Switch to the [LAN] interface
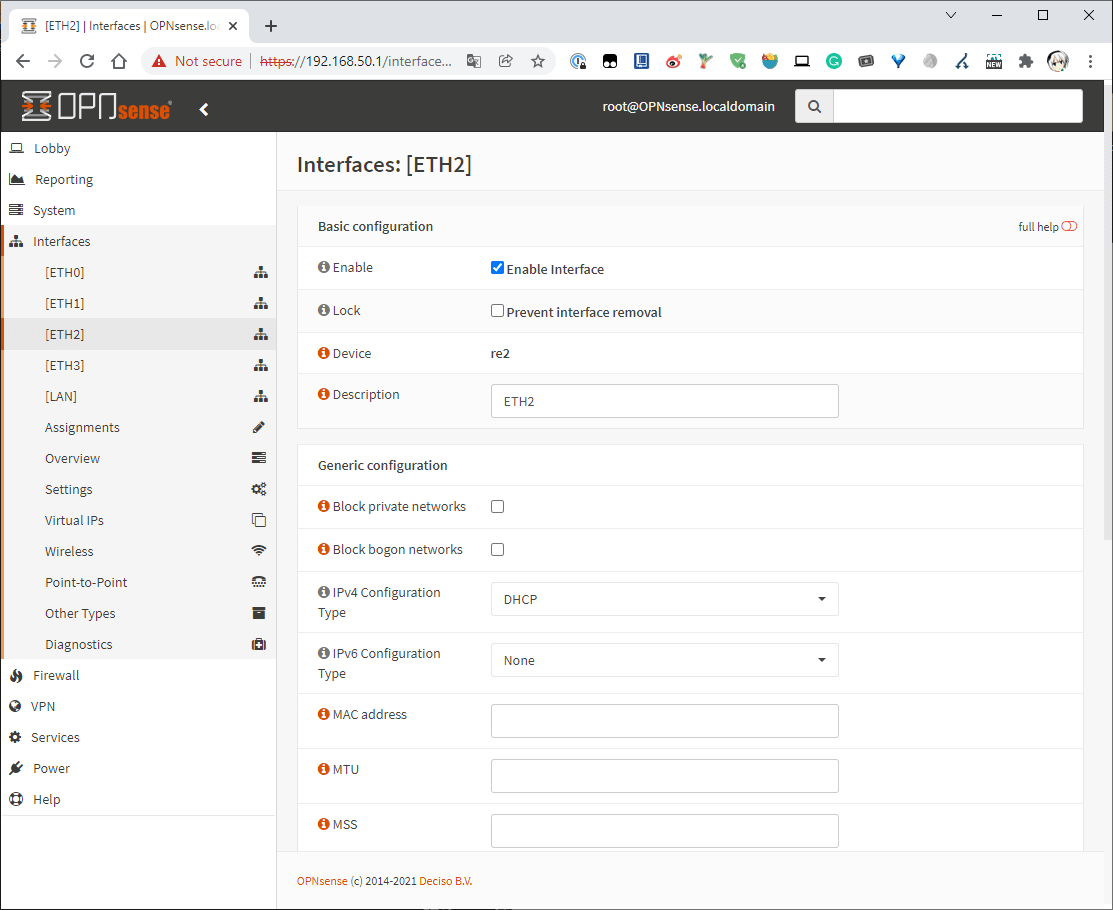 coord(59,396)
